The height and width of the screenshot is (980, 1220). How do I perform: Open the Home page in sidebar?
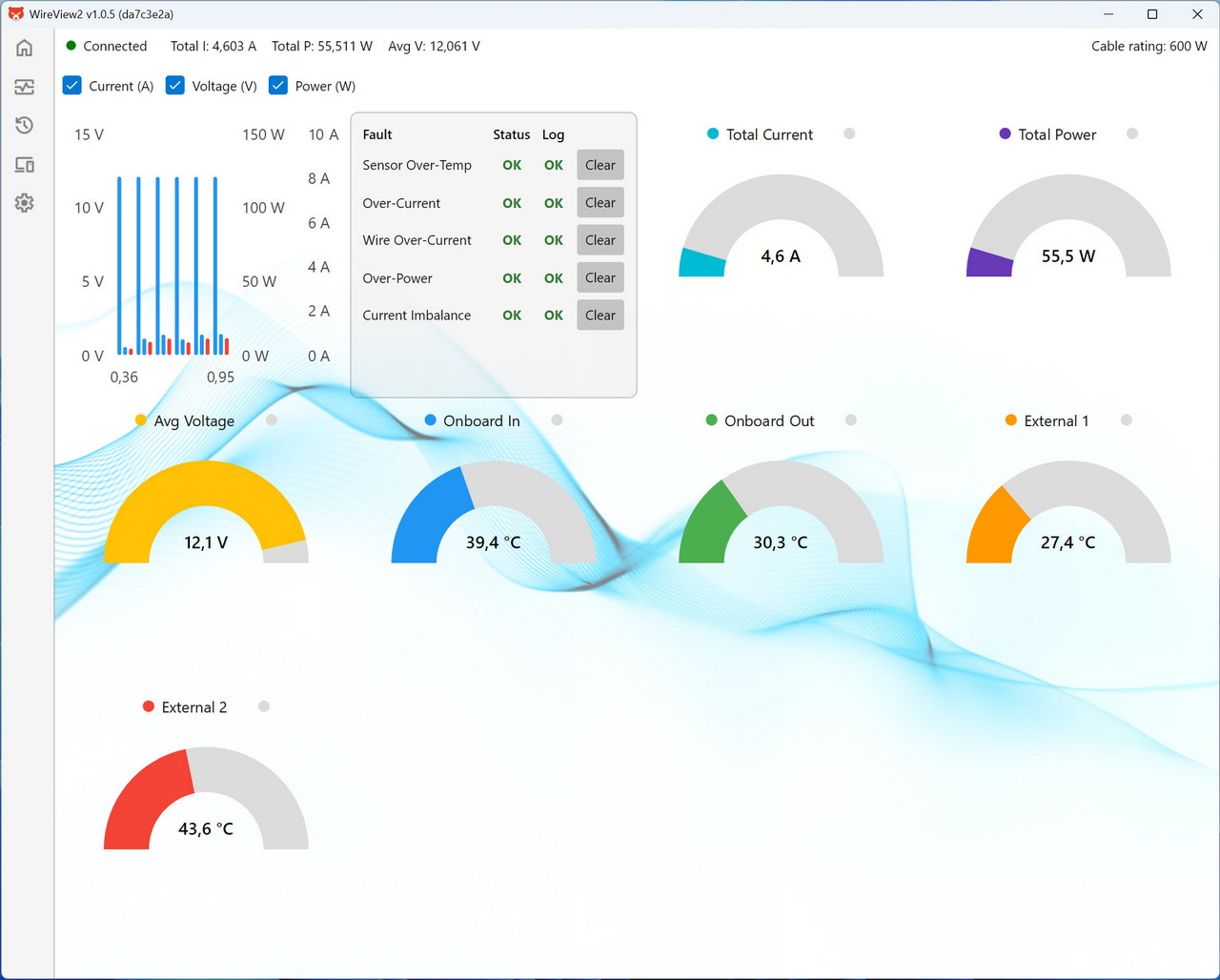pos(25,48)
